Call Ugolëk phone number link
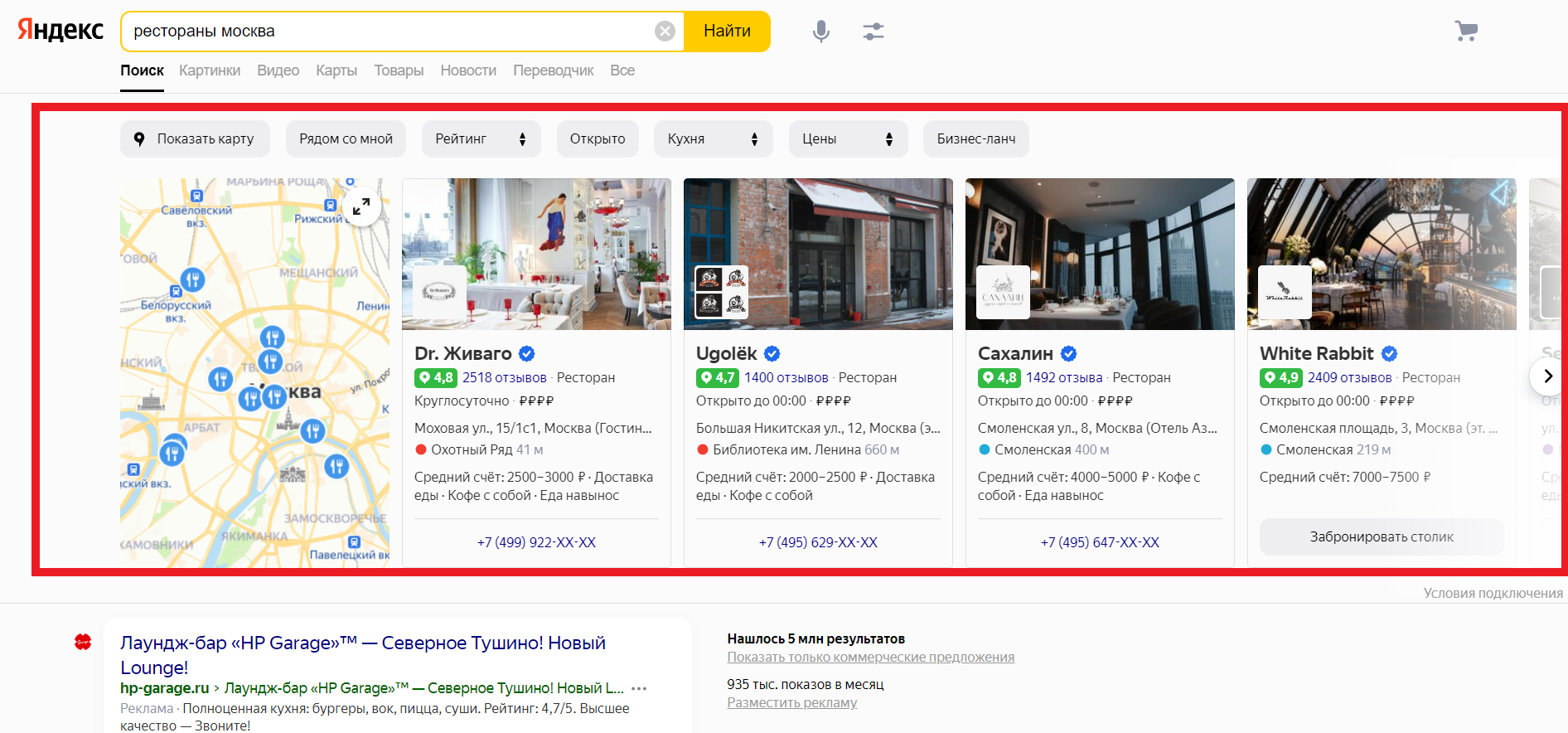1568x733 pixels. tap(818, 542)
